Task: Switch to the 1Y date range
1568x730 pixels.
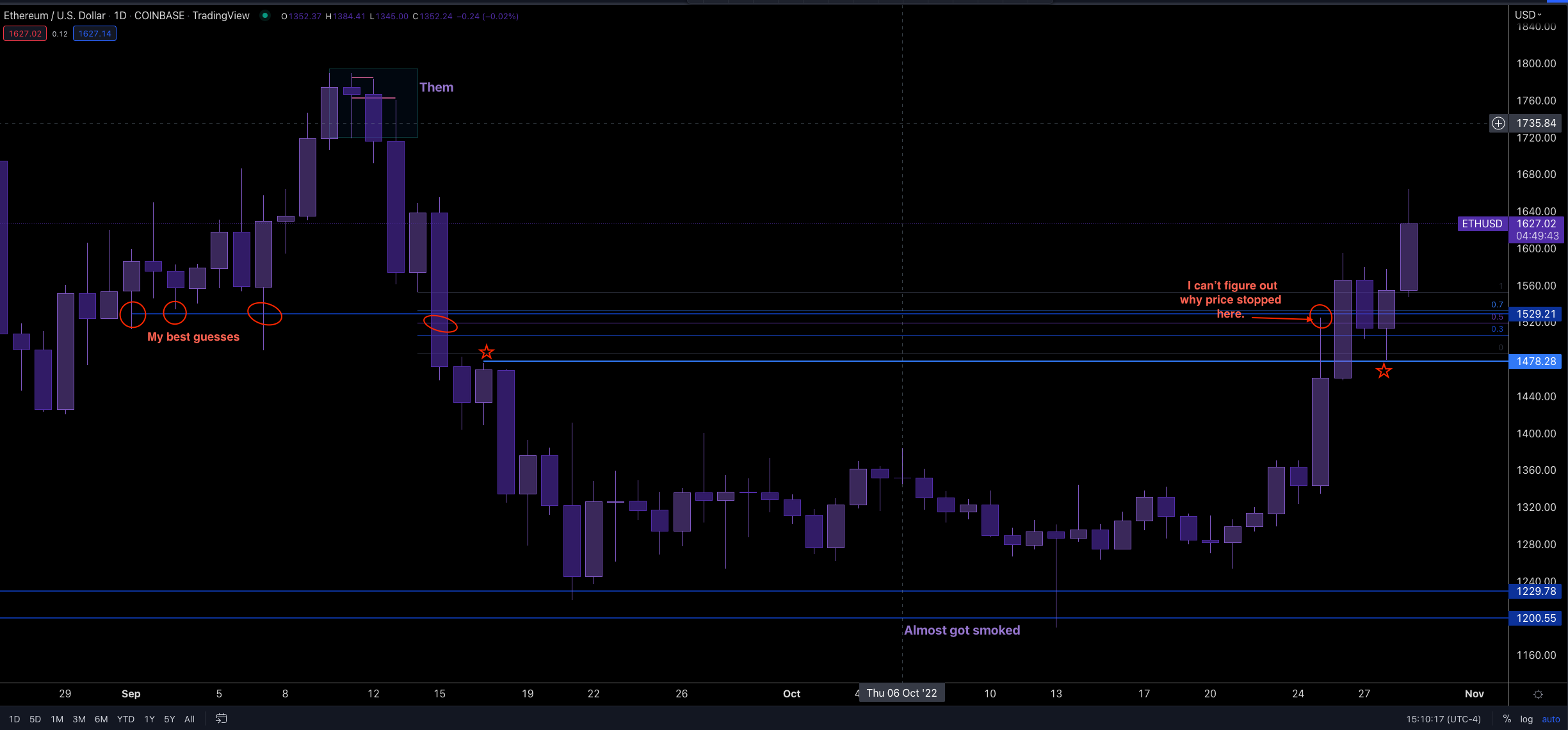Action: point(149,719)
